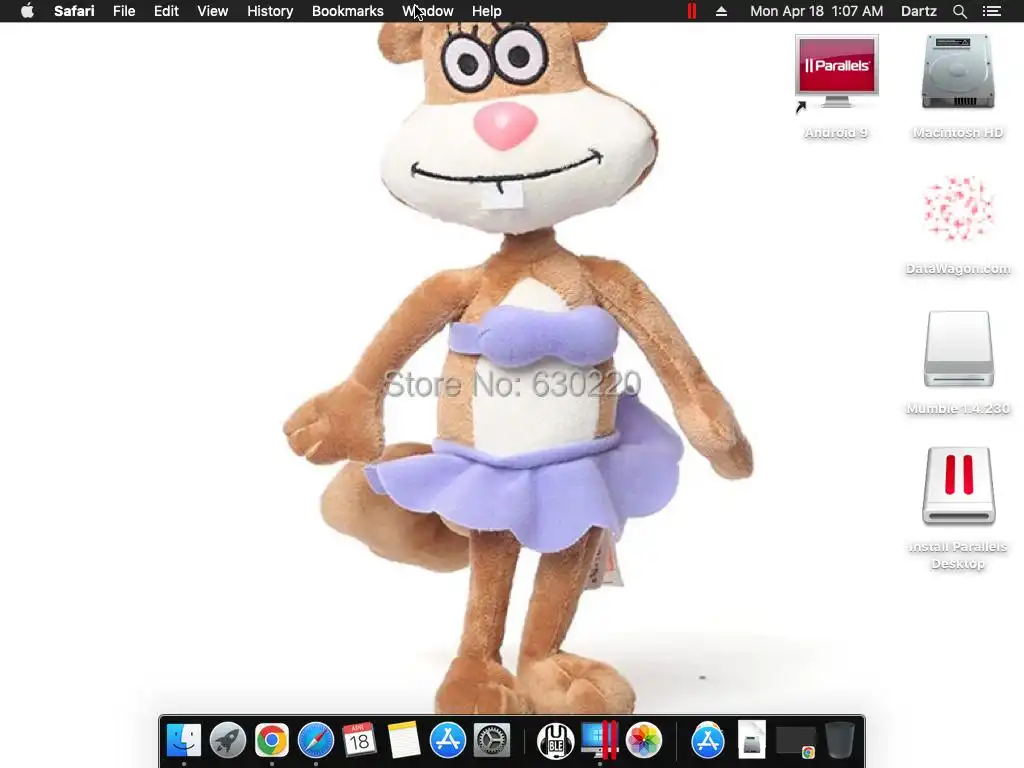Click the Android 9 label text
1024x768 pixels.
tap(836, 133)
